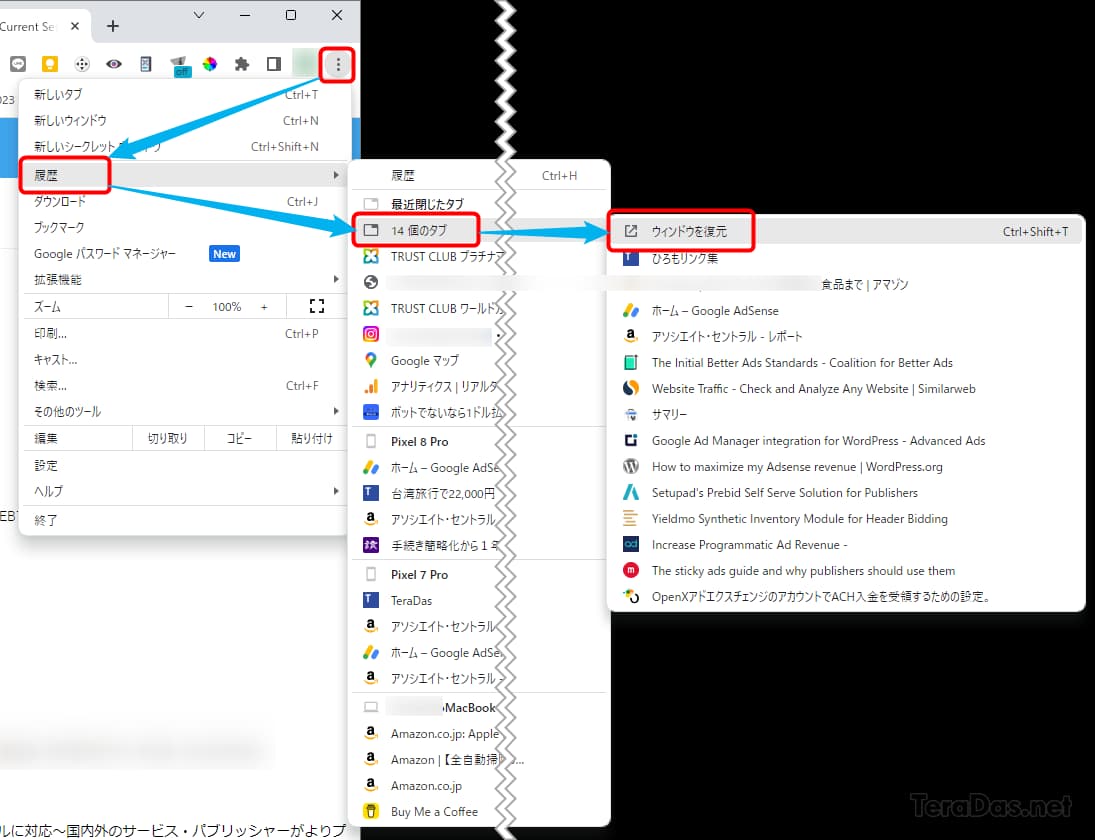1095x840 pixels.
Task: Click ブックマーク in the menu
Action: pyautogui.click(x=183, y=228)
